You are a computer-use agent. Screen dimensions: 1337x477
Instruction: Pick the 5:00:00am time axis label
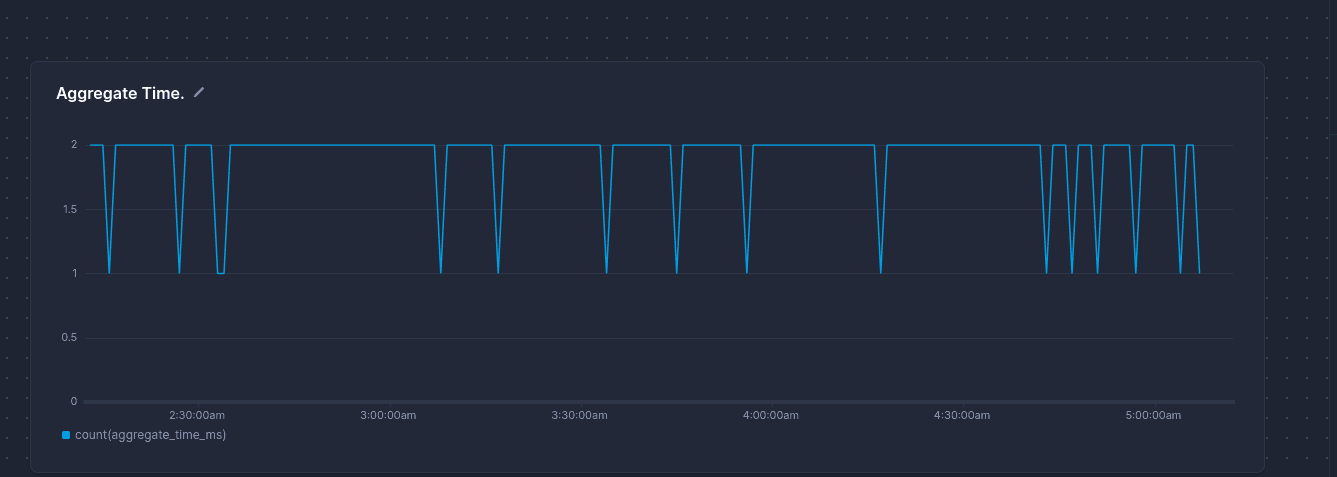(x=1153, y=415)
